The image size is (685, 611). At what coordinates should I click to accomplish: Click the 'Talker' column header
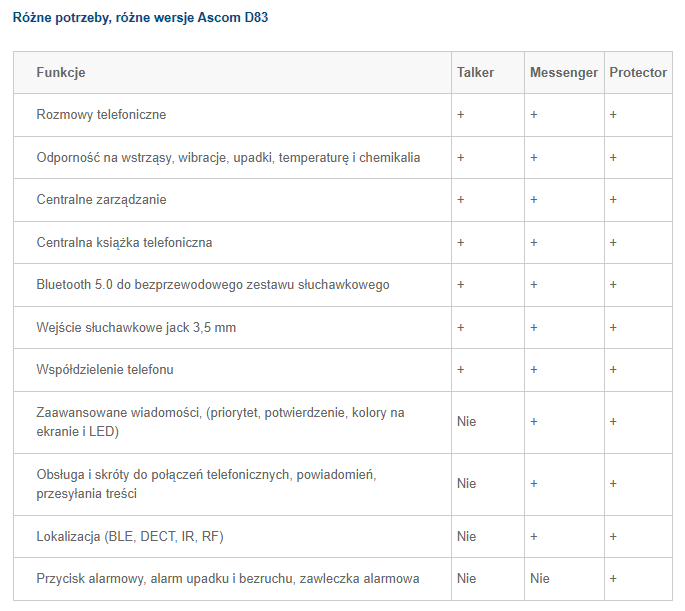[476, 73]
